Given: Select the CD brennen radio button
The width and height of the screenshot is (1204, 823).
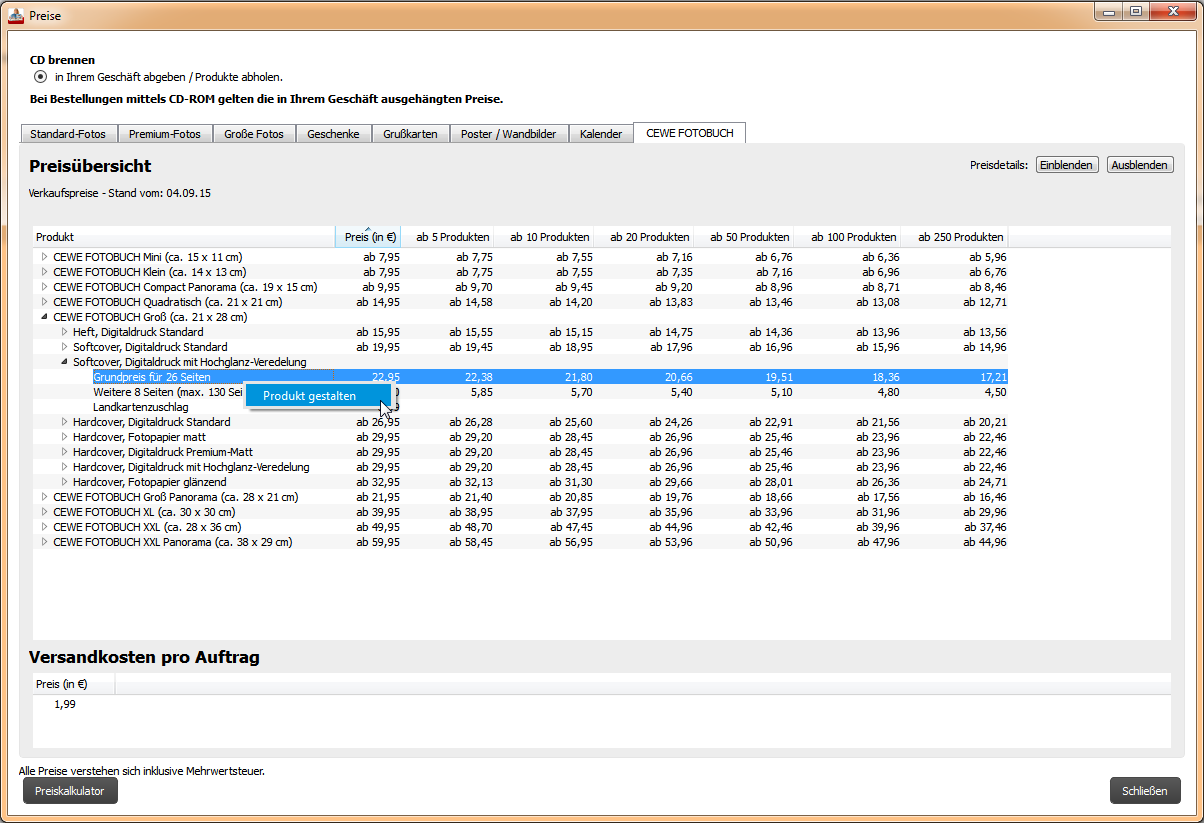Looking at the screenshot, I should pyautogui.click(x=40, y=77).
